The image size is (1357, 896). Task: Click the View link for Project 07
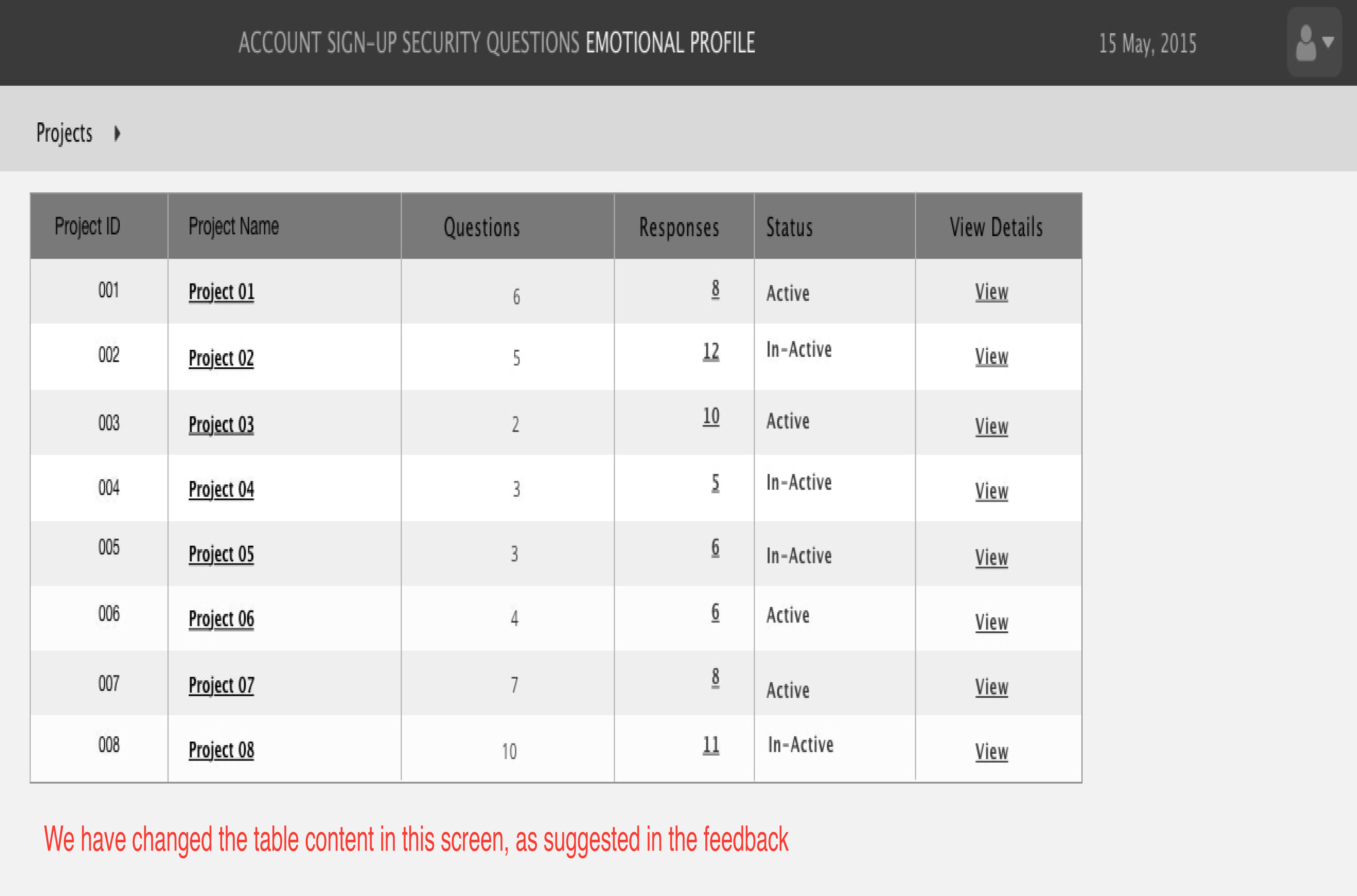991,687
